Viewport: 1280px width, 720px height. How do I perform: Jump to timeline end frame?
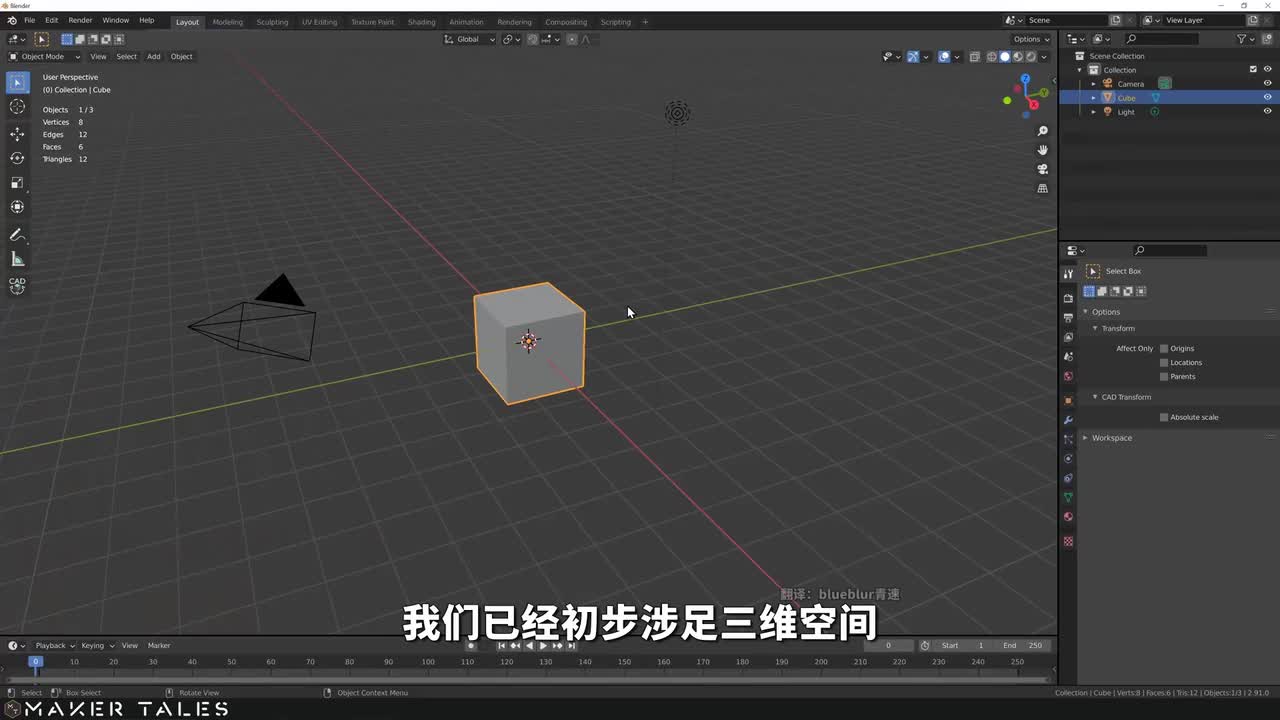pos(571,646)
